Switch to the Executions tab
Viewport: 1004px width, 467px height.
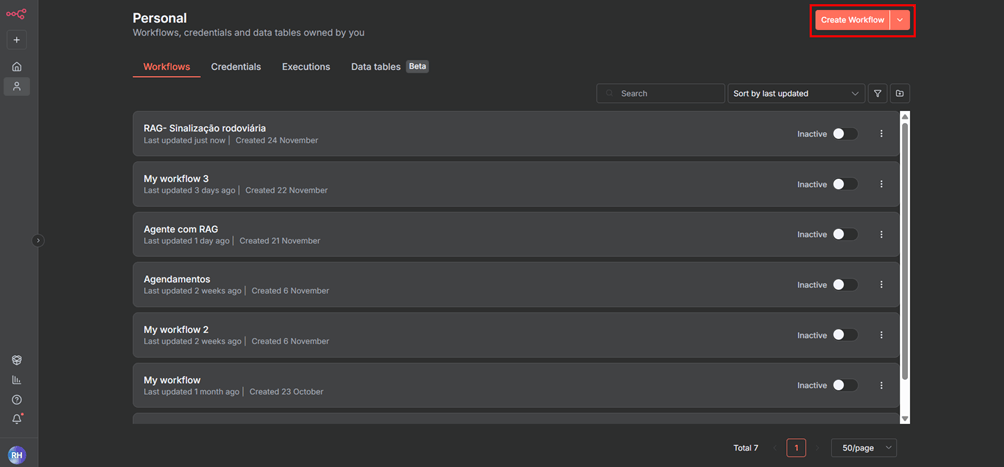pyautogui.click(x=306, y=67)
